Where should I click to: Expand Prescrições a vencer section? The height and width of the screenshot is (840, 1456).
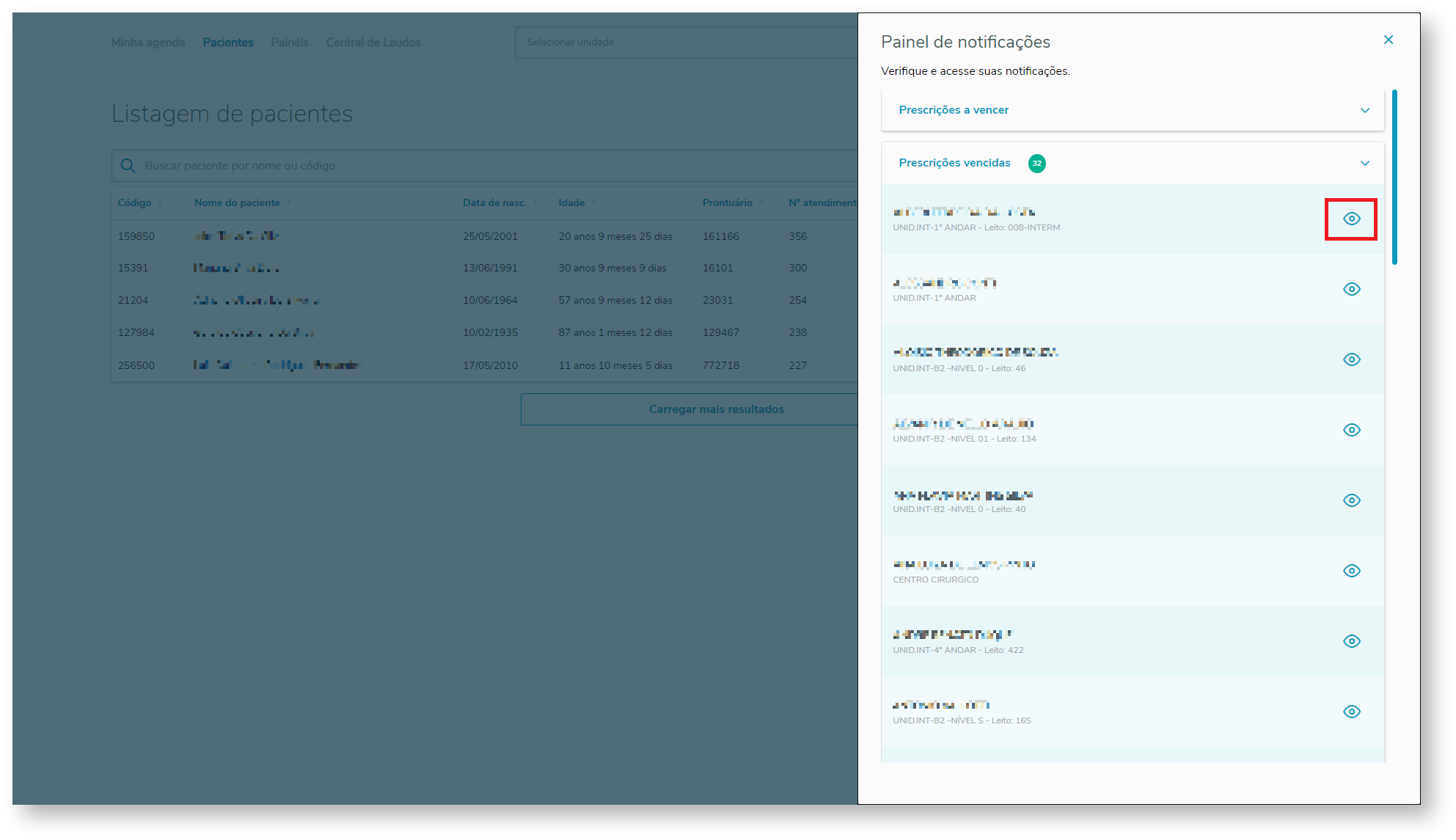[x=1364, y=110]
